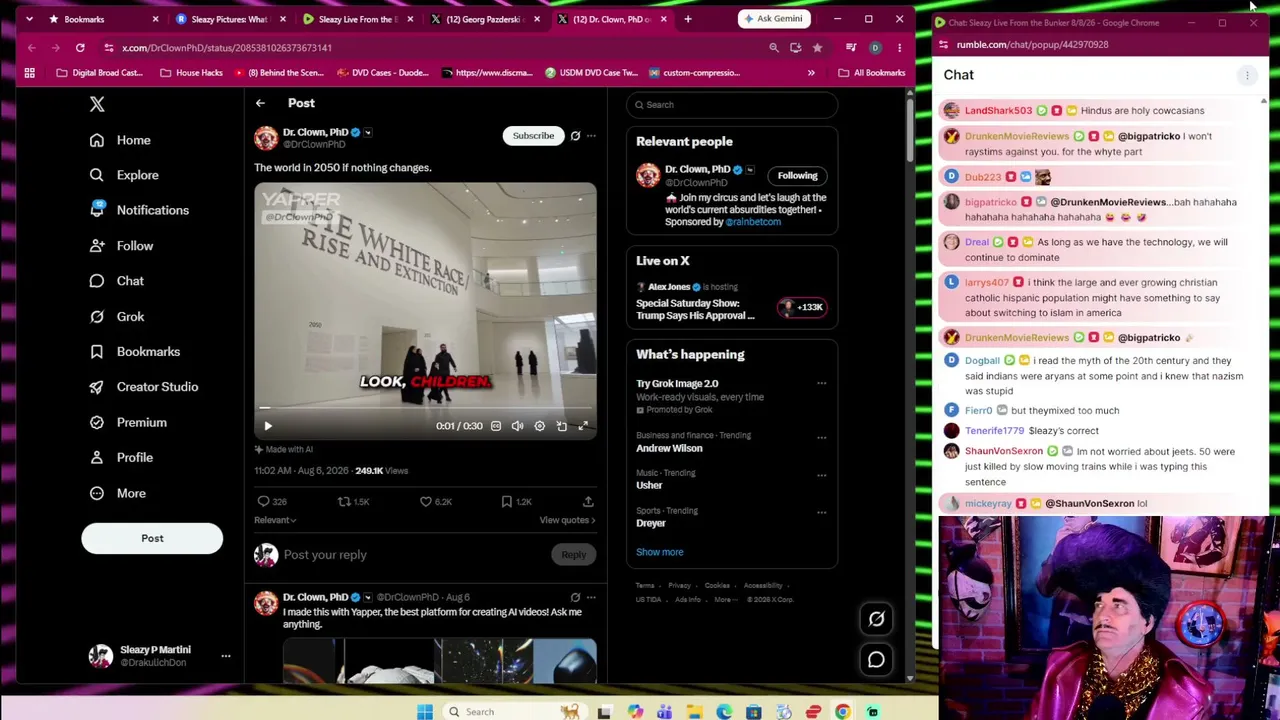Screen dimensions: 1280x720
Task: Open the Chrome apps grid icon
Action: click(29, 73)
